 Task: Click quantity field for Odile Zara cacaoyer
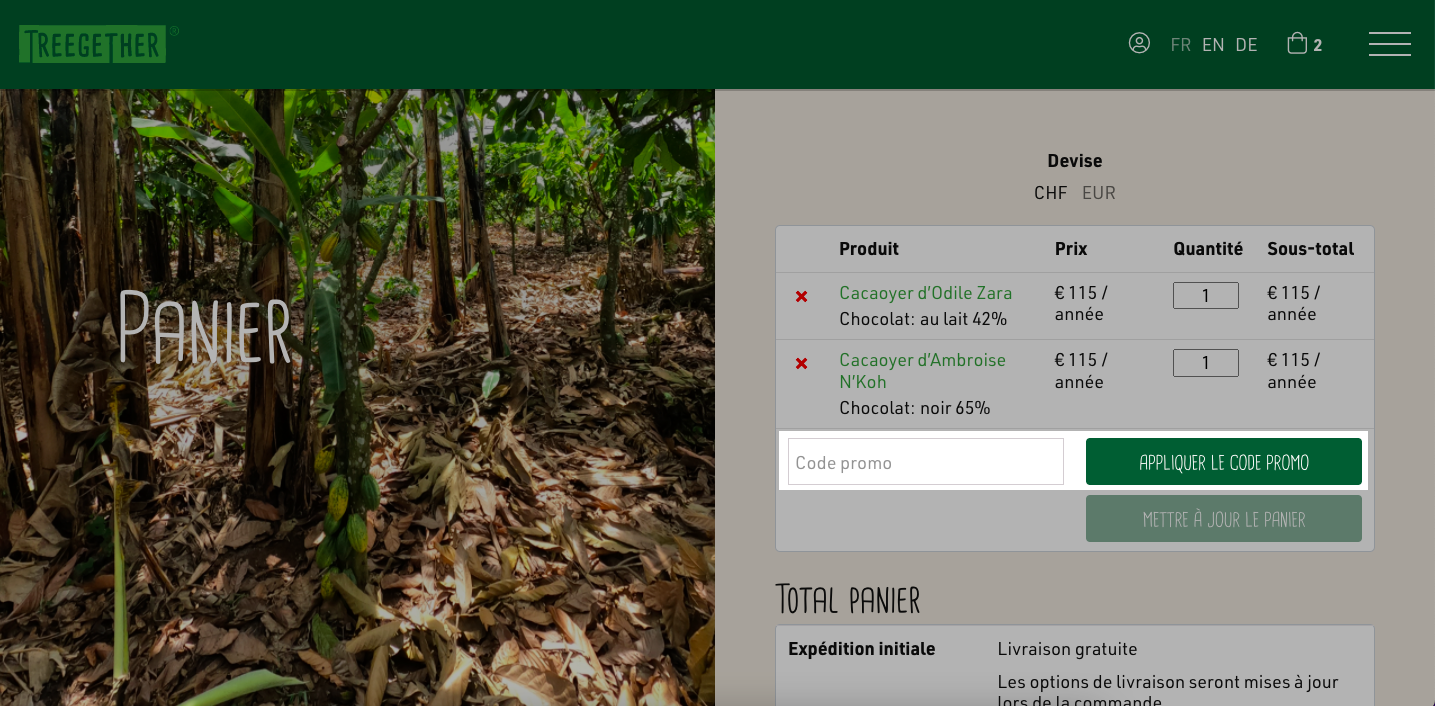tap(1206, 295)
